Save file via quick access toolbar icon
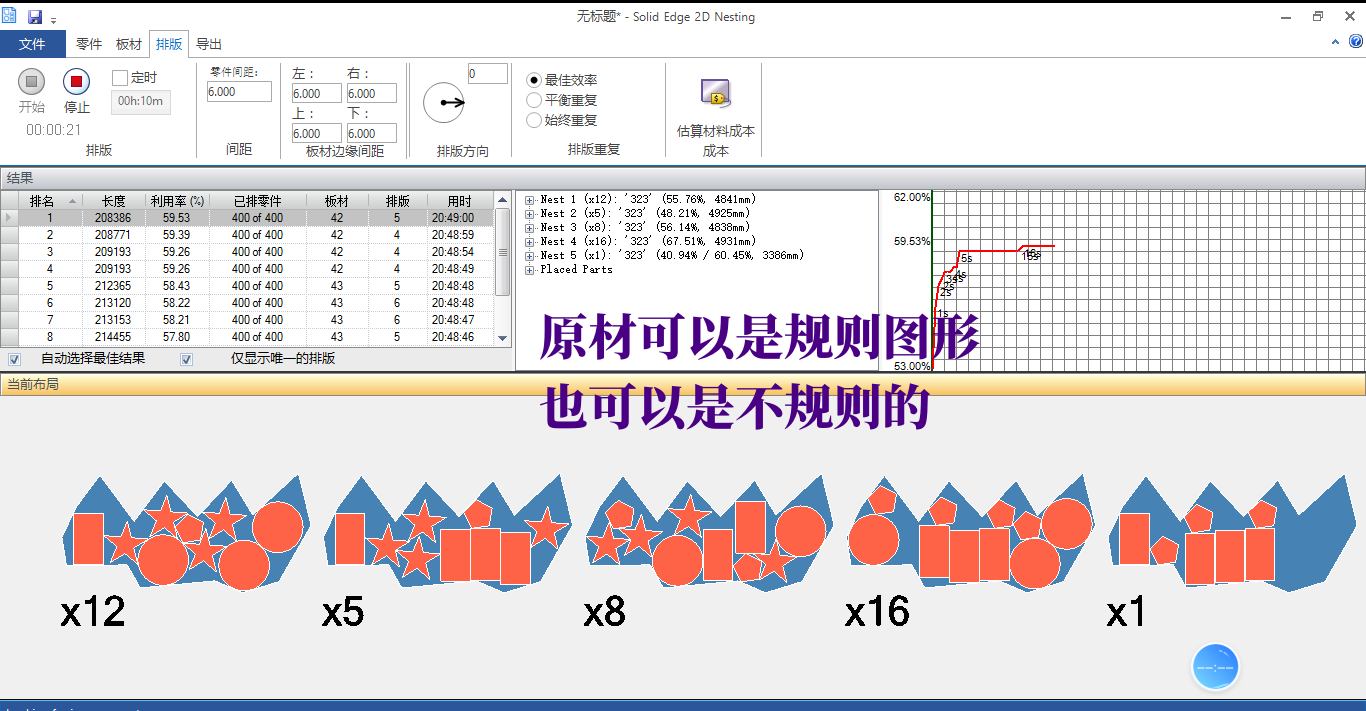The image size is (1366, 711). (x=35, y=17)
